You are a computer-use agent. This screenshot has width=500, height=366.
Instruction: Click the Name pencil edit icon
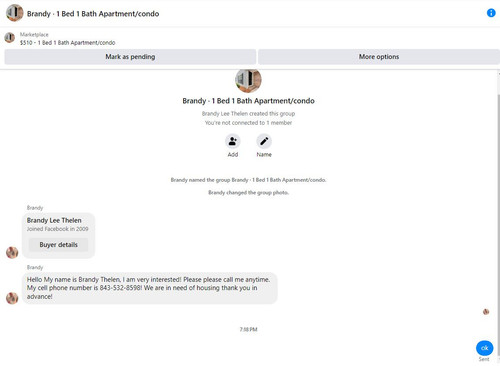coord(264,141)
